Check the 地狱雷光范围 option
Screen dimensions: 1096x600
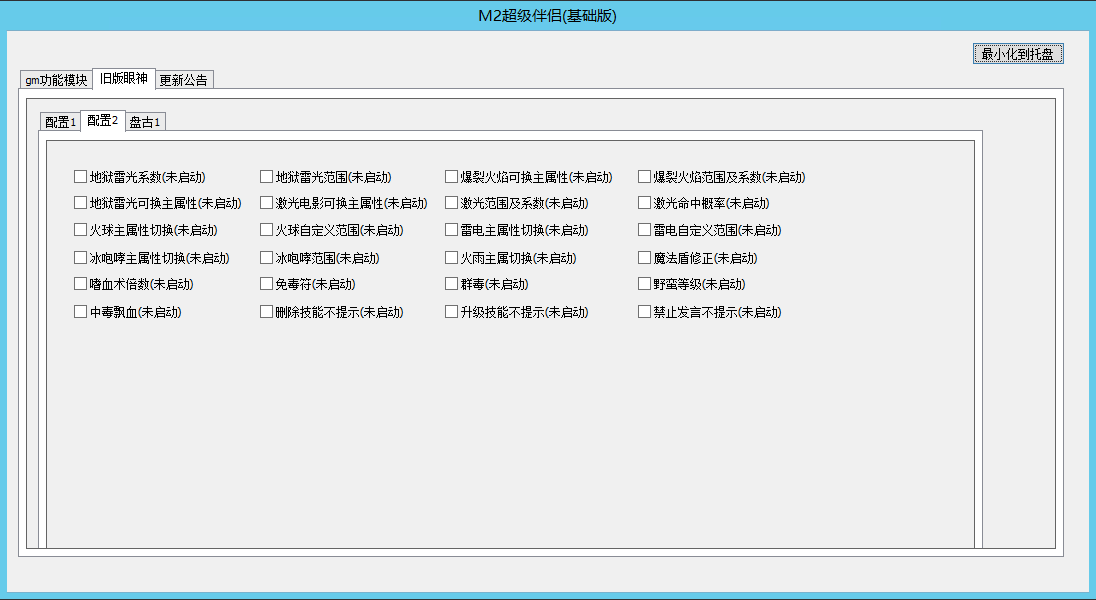[266, 176]
